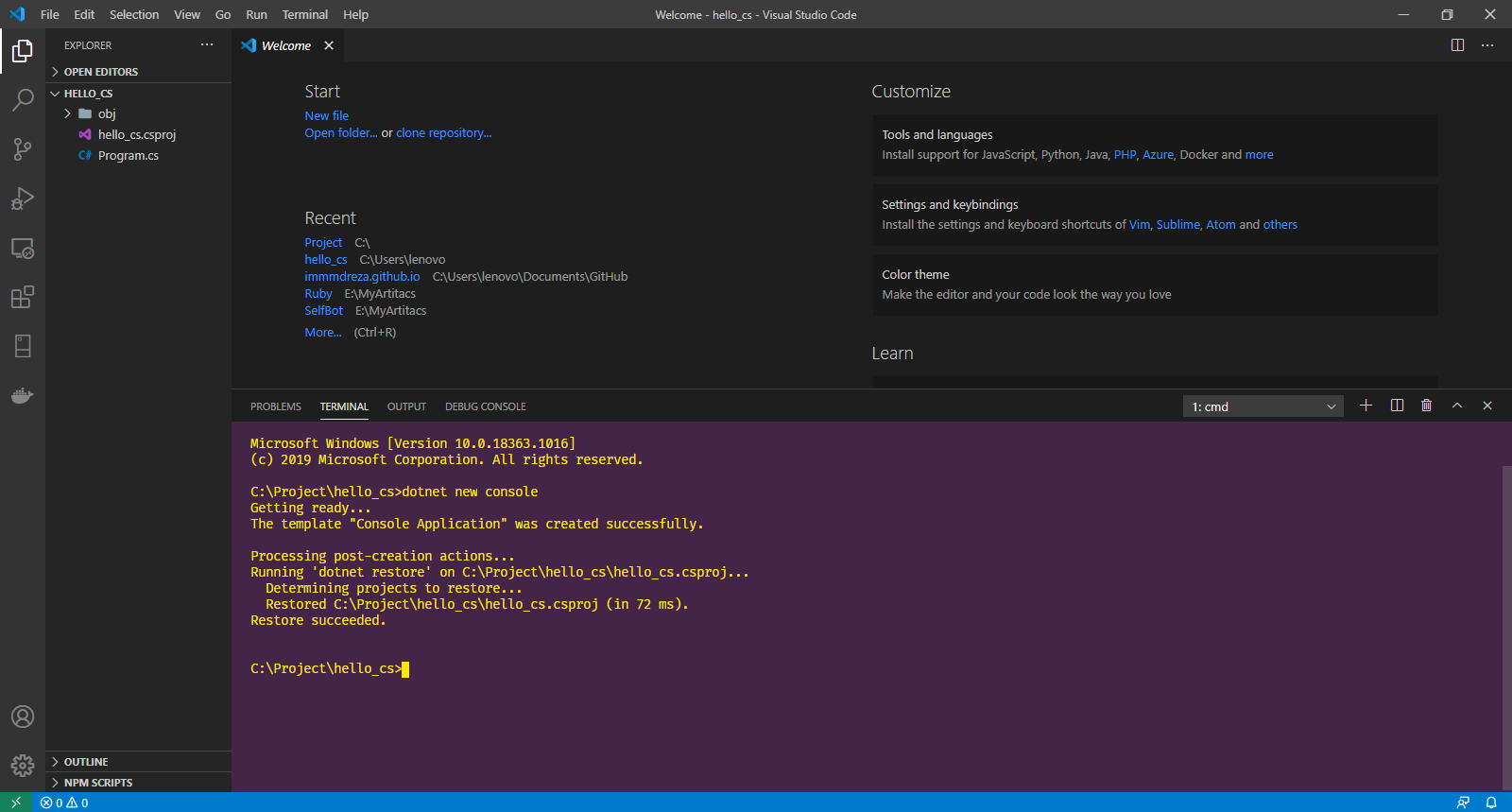Screen dimensions: 1512x812
Task: Open hello_cs.csproj file in explorer
Action: point(138,134)
